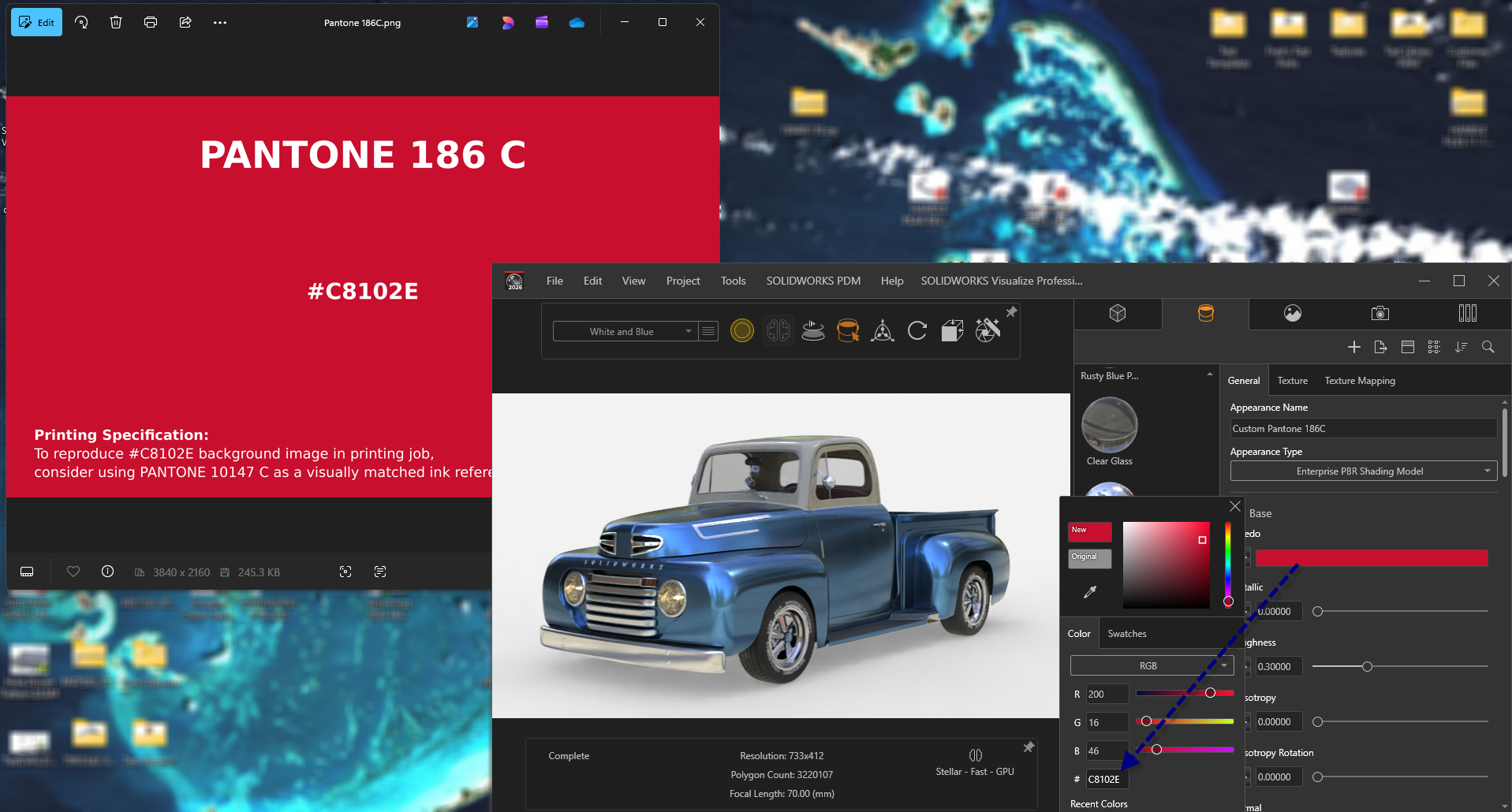Click the import document icon in palette
The height and width of the screenshot is (812, 1512).
tap(1380, 347)
